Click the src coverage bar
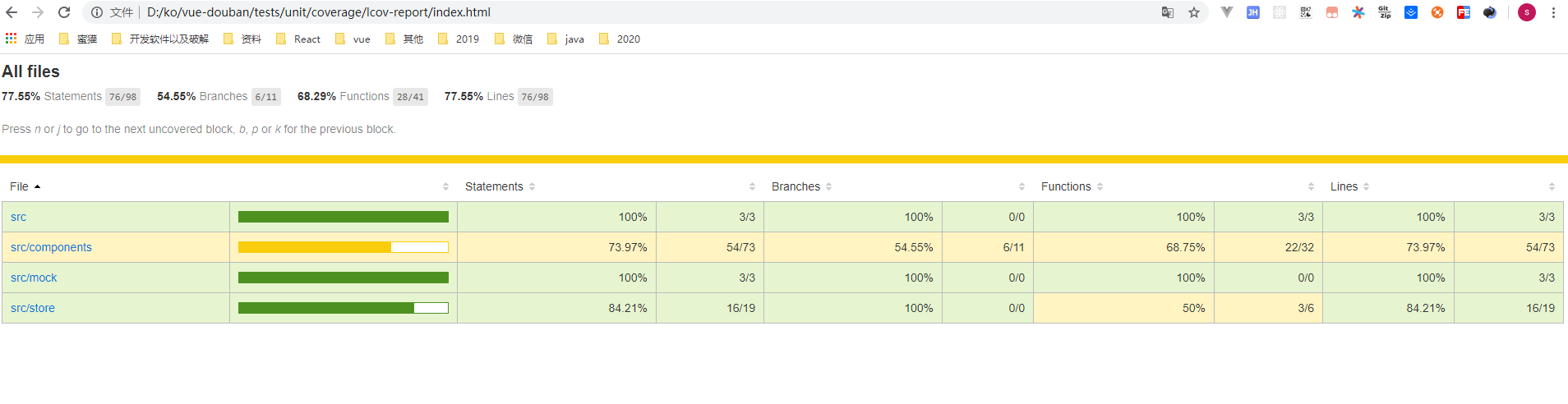This screenshot has width=1568, height=404. [x=344, y=217]
